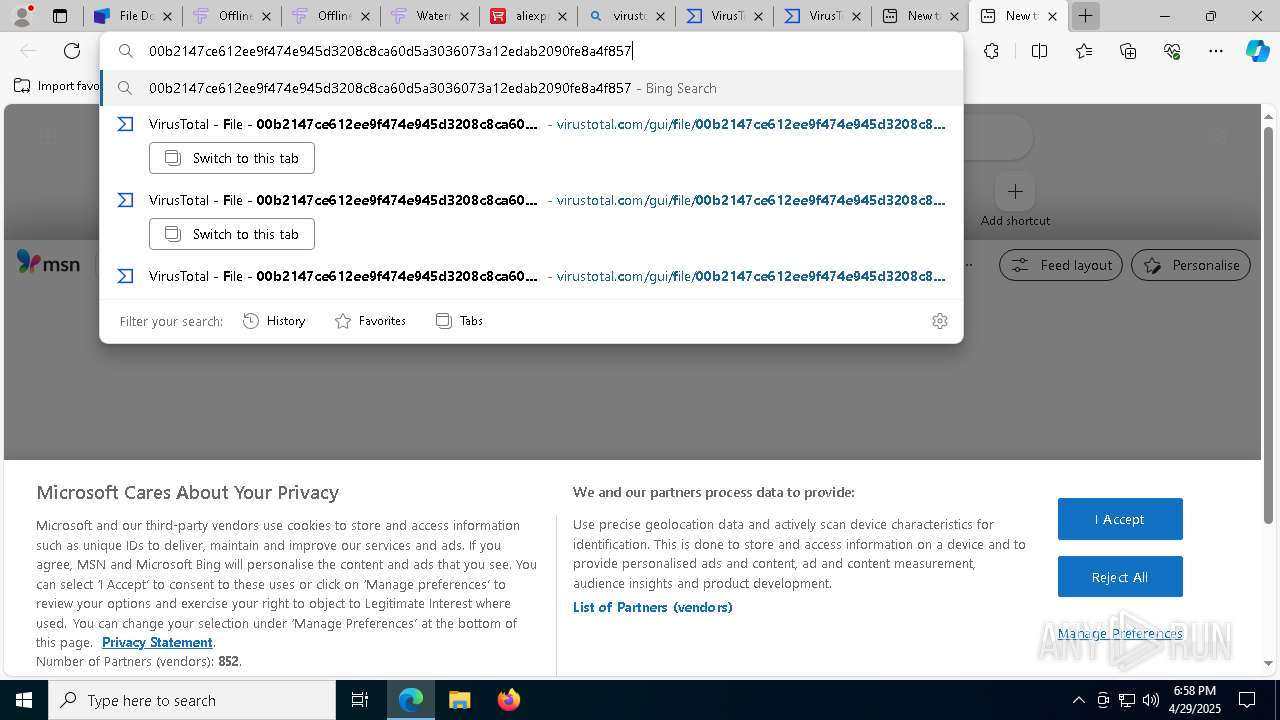The height and width of the screenshot is (720, 1280).
Task: Click inside the address bar hash text
Action: (390, 51)
